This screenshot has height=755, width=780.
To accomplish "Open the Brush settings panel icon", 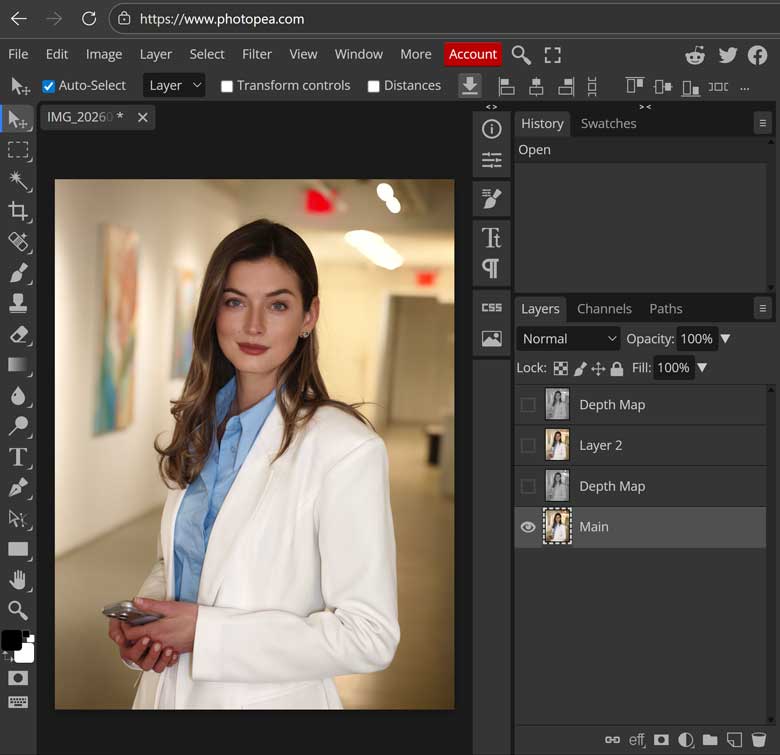I will pos(491,198).
